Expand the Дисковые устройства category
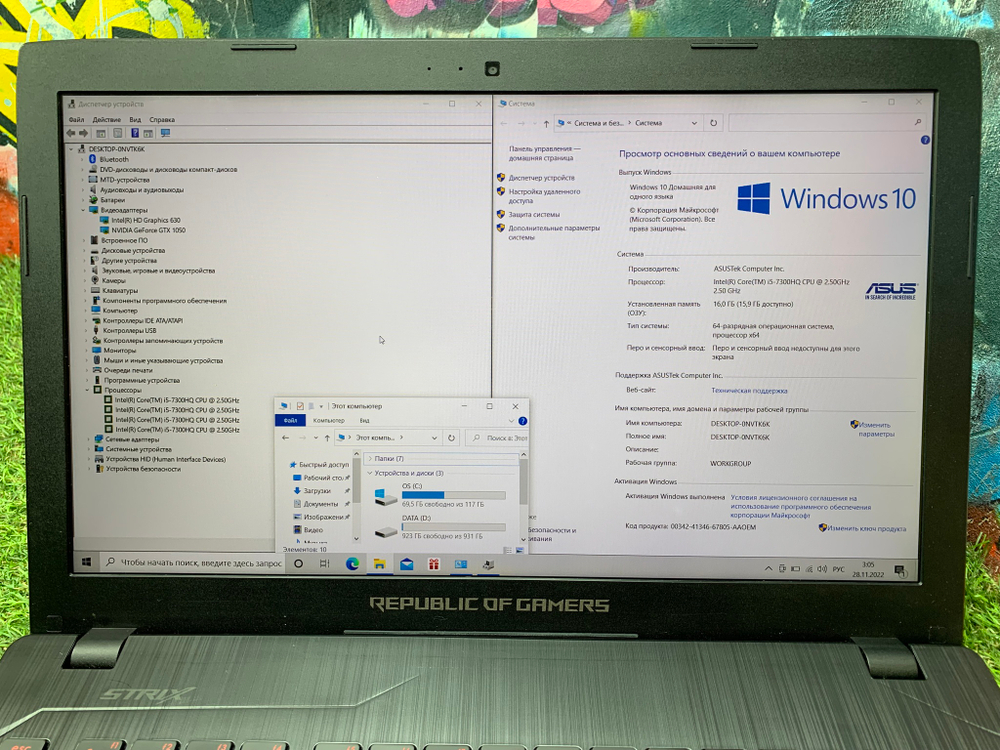The height and width of the screenshot is (750, 1000). (84, 251)
